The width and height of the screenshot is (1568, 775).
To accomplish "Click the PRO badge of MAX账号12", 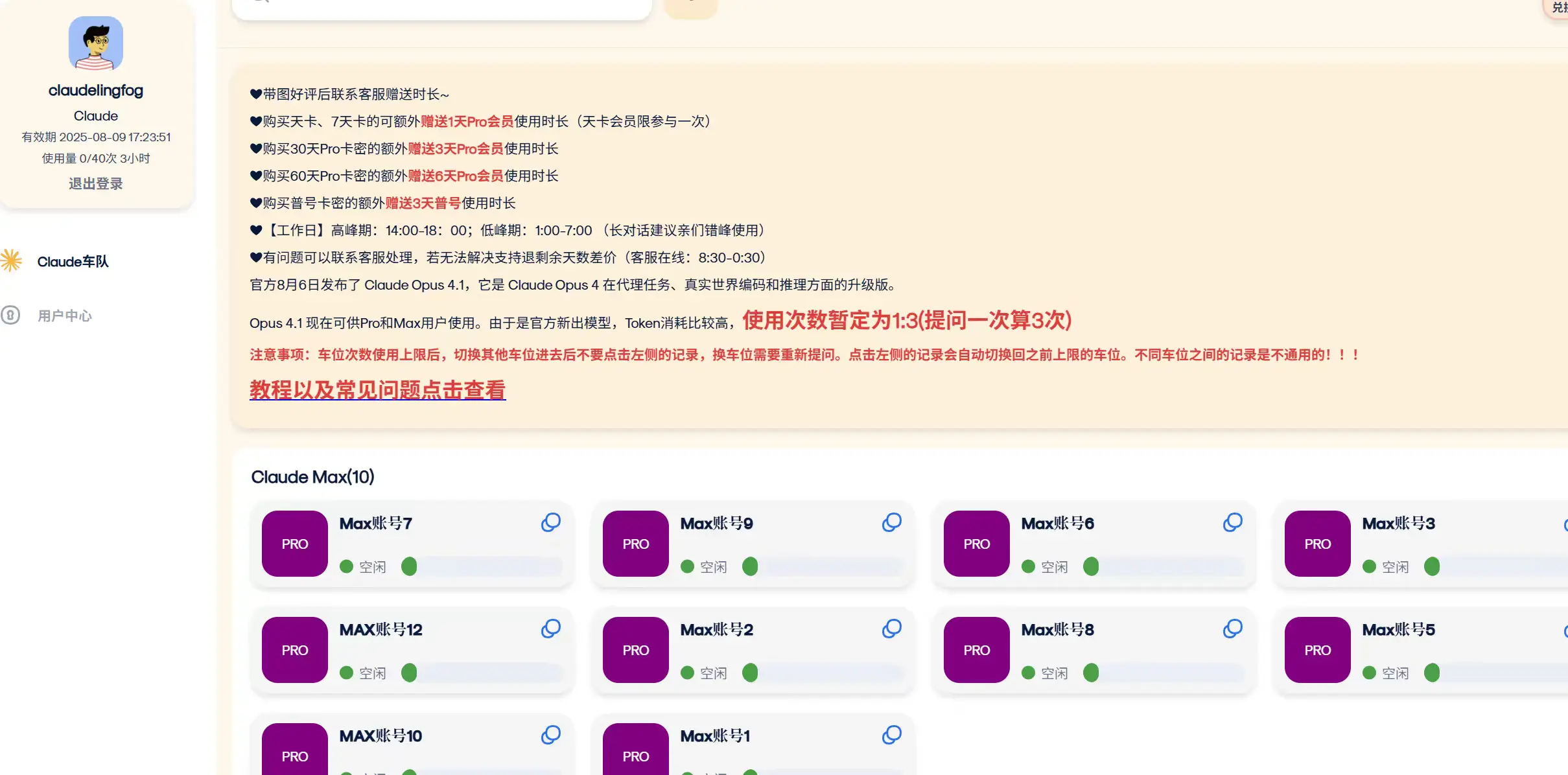I will pyautogui.click(x=295, y=650).
